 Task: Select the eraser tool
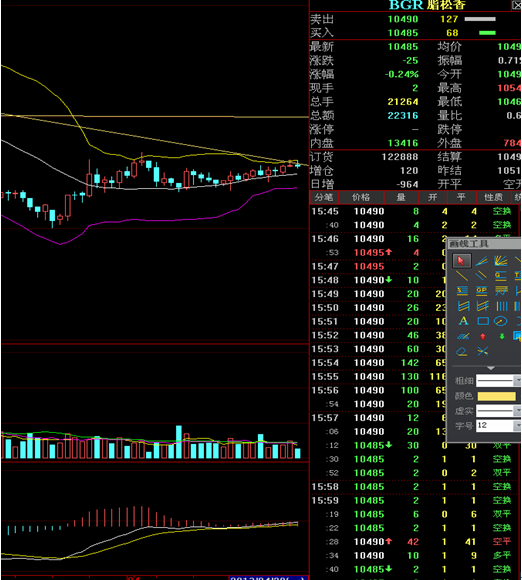pyautogui.click(x=462, y=351)
